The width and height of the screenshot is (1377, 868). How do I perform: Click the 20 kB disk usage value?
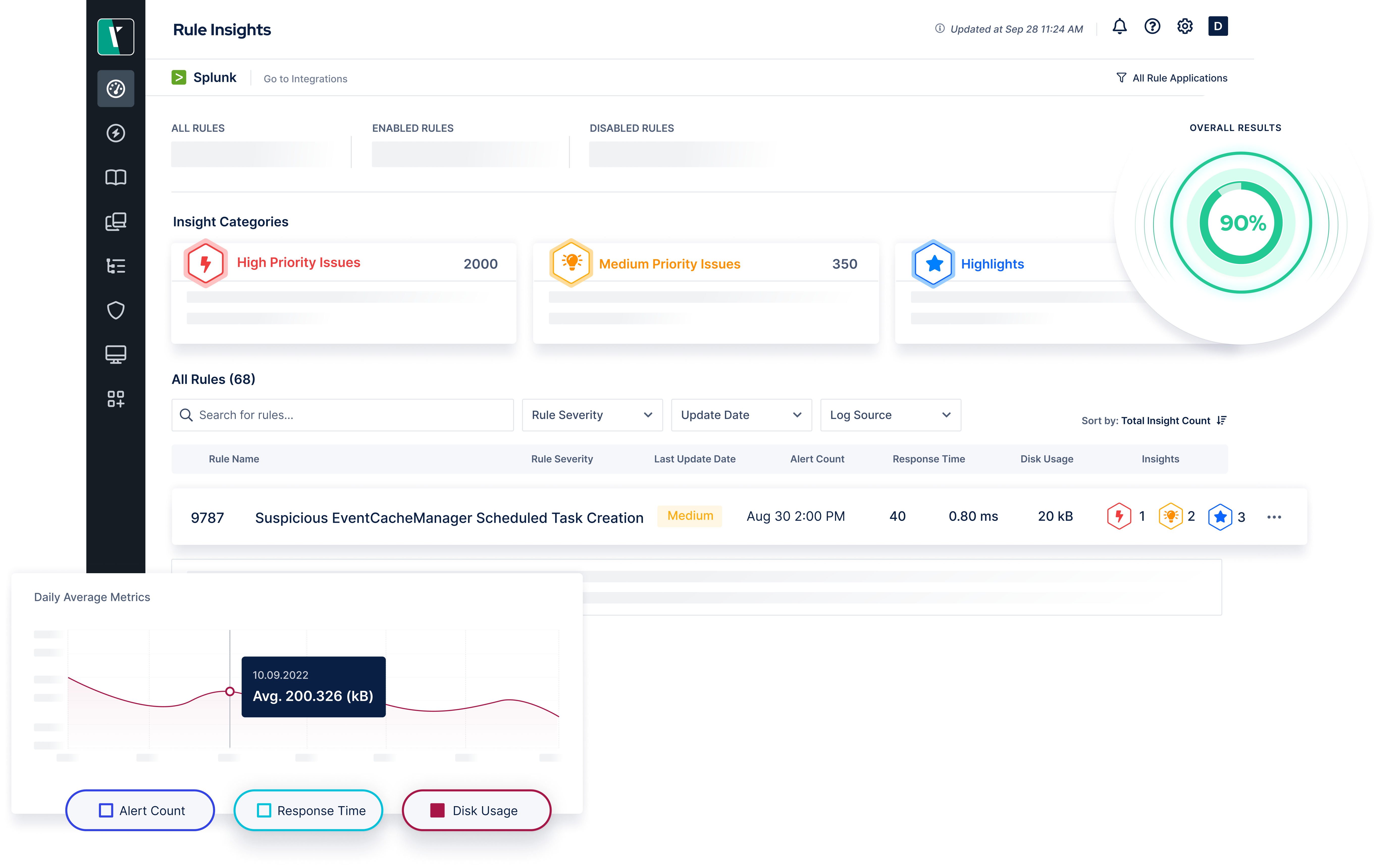tap(1055, 516)
